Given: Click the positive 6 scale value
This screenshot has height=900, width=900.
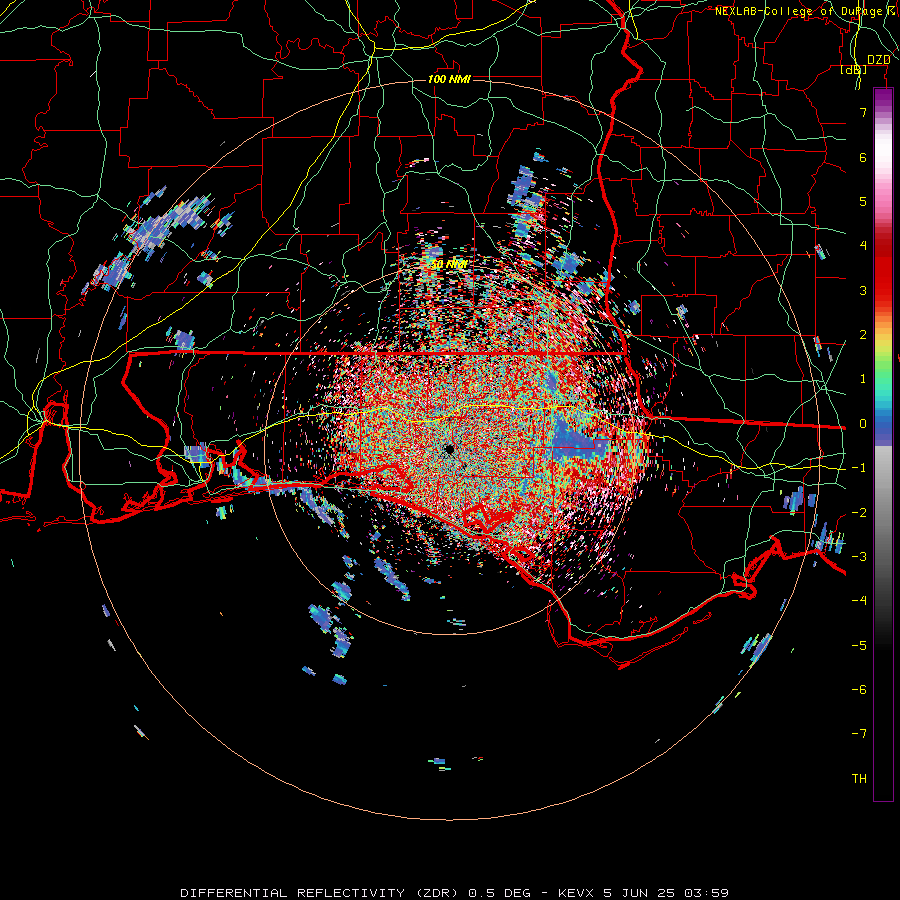Looking at the screenshot, I should coord(863,157).
